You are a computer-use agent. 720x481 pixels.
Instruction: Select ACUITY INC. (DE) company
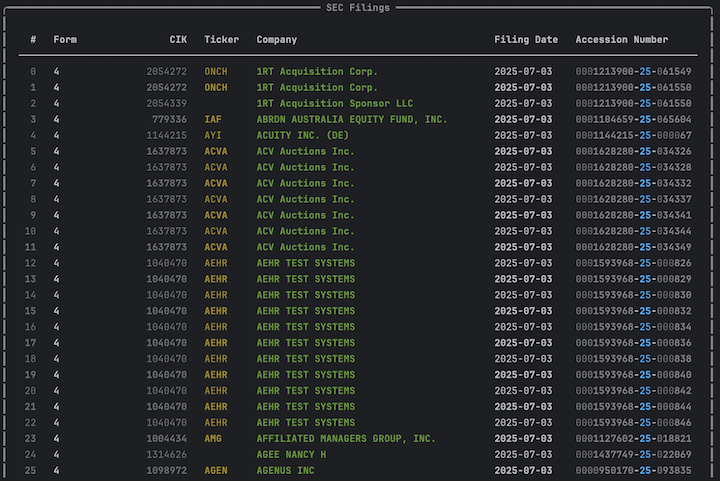[x=303, y=135]
